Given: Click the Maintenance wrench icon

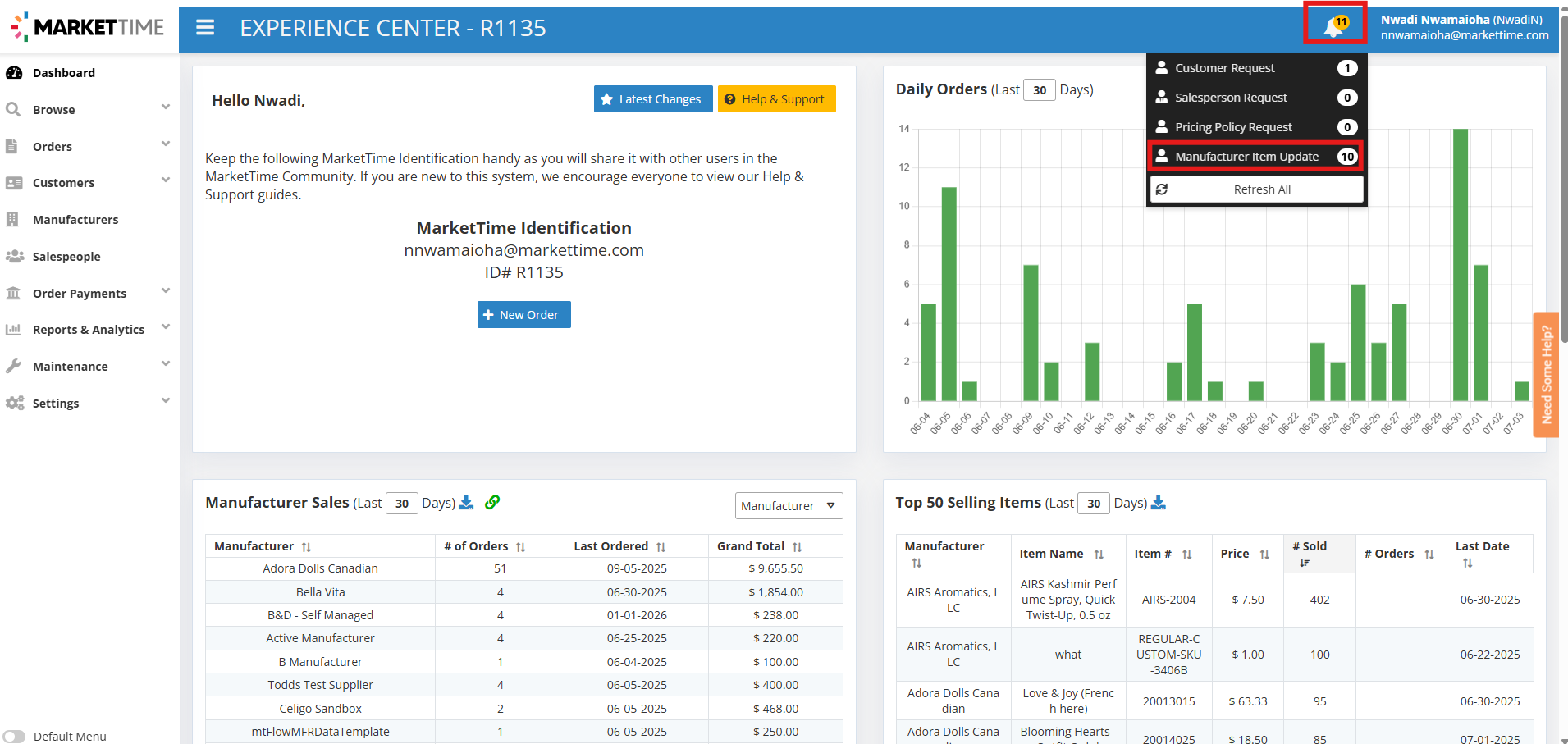Looking at the screenshot, I should click(13, 366).
